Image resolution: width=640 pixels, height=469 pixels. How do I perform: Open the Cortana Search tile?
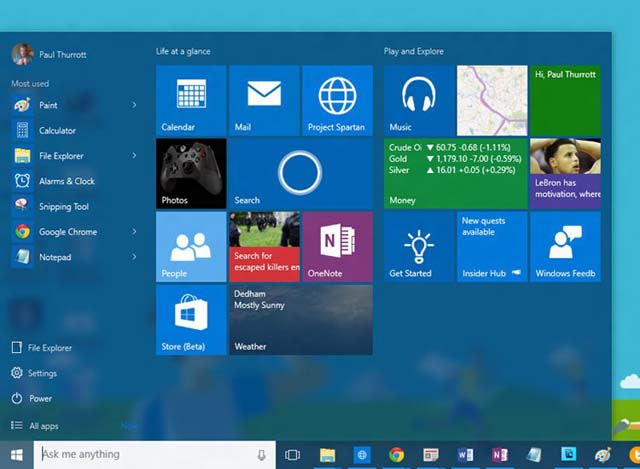click(x=301, y=173)
